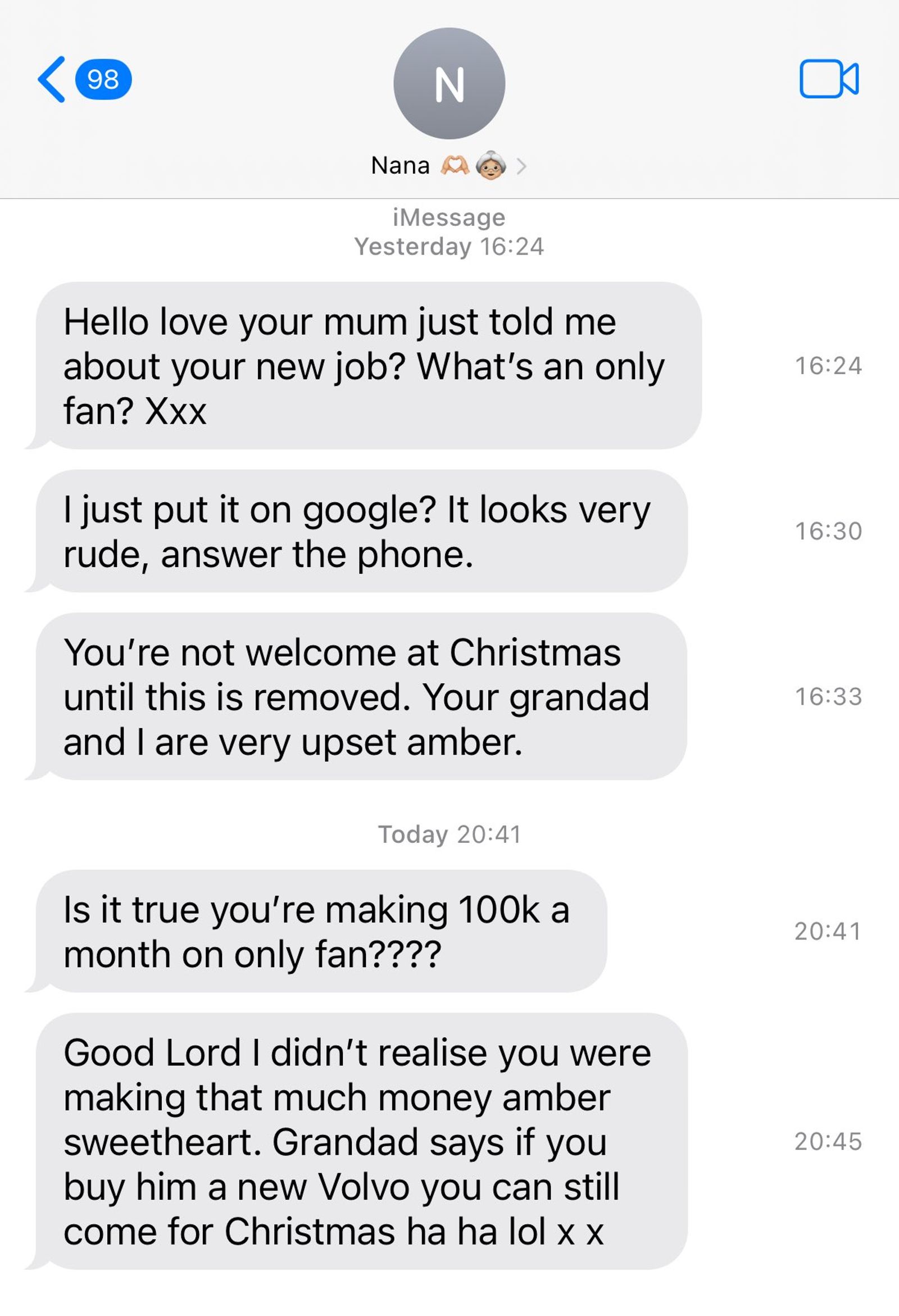Expand contact details chevron next to Nana
Viewport: 899px width, 1316px height.
pyautogui.click(x=521, y=166)
